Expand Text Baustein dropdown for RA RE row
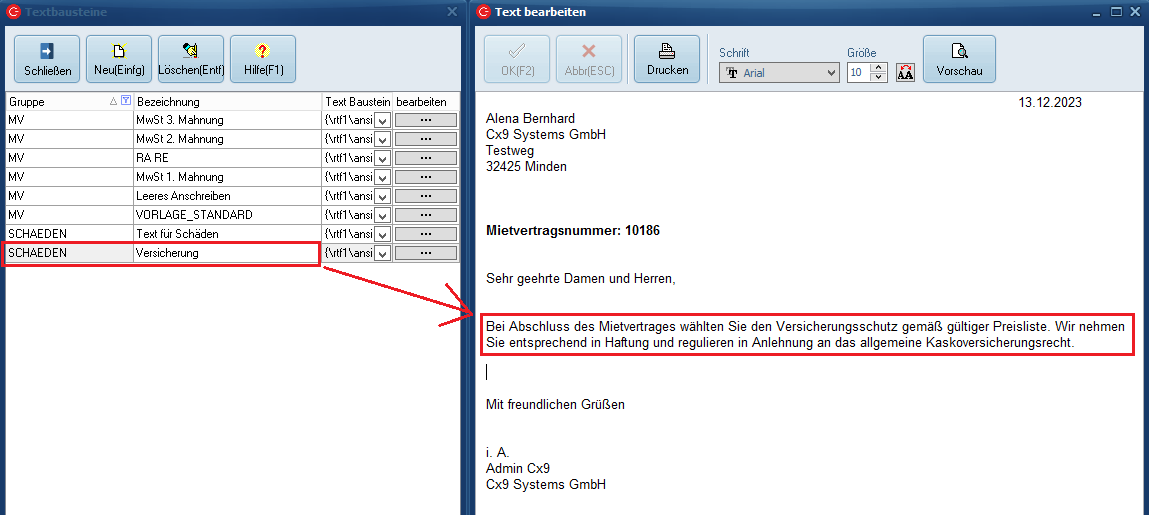This screenshot has width=1149, height=515. (x=382, y=158)
